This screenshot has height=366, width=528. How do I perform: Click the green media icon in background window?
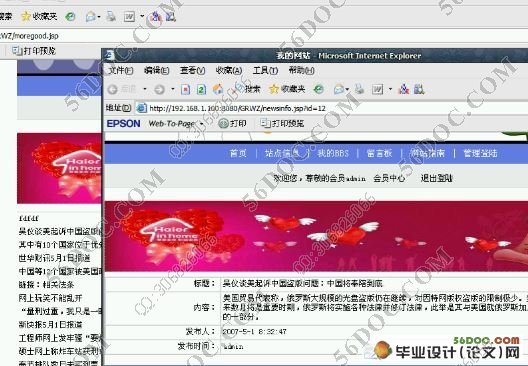click(70, 16)
